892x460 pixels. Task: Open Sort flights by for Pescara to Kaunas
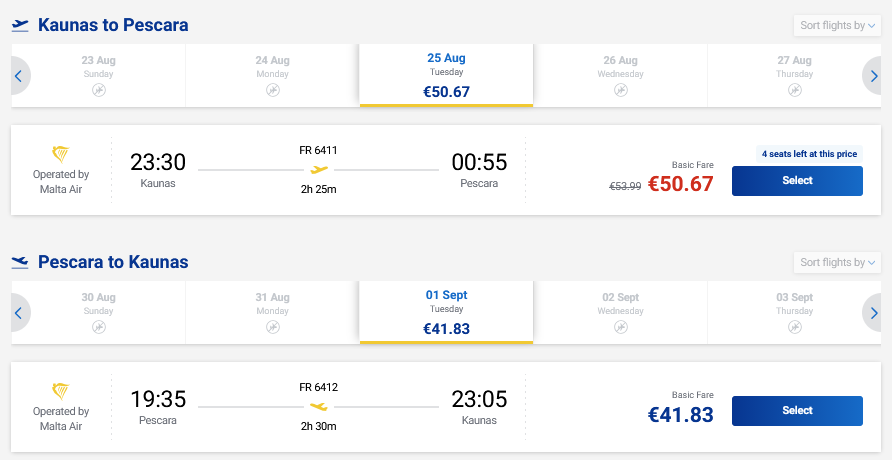click(837, 262)
